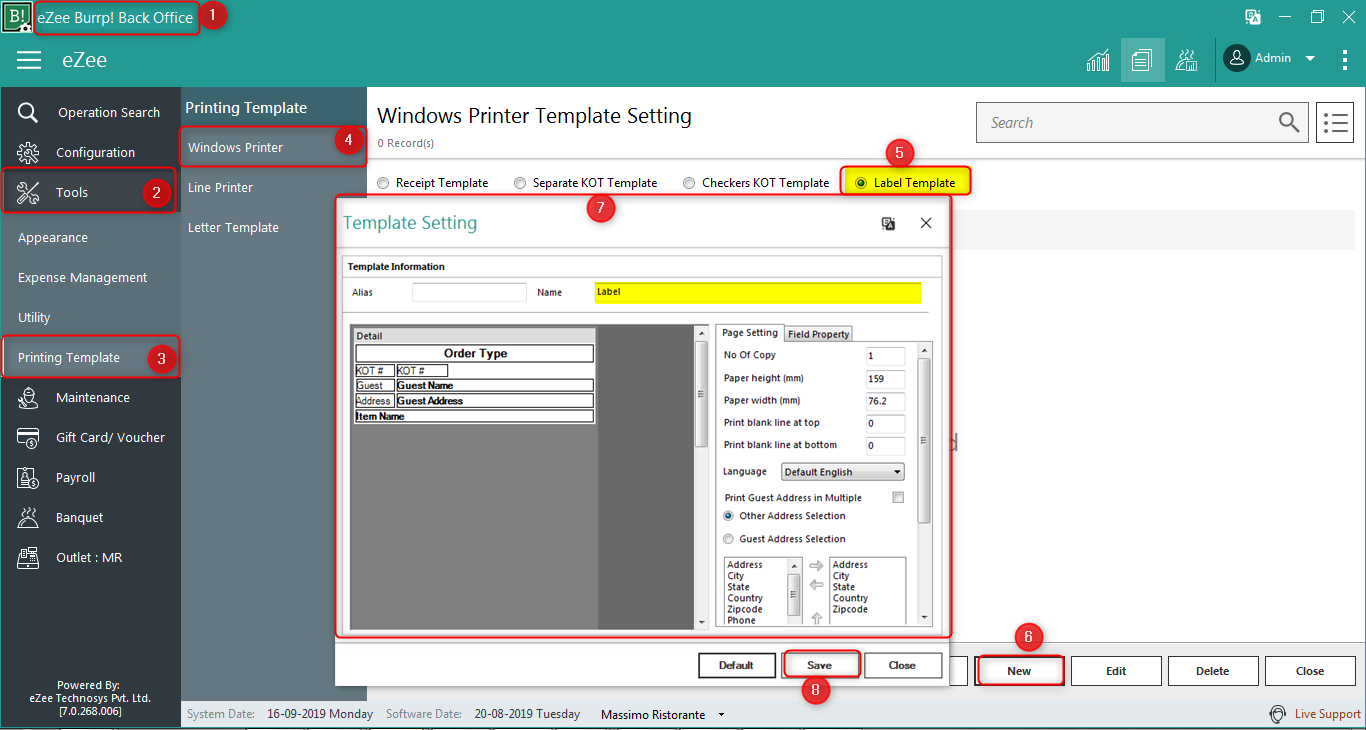Click the Banquet icon in sidebar
1366x730 pixels.
click(28, 517)
